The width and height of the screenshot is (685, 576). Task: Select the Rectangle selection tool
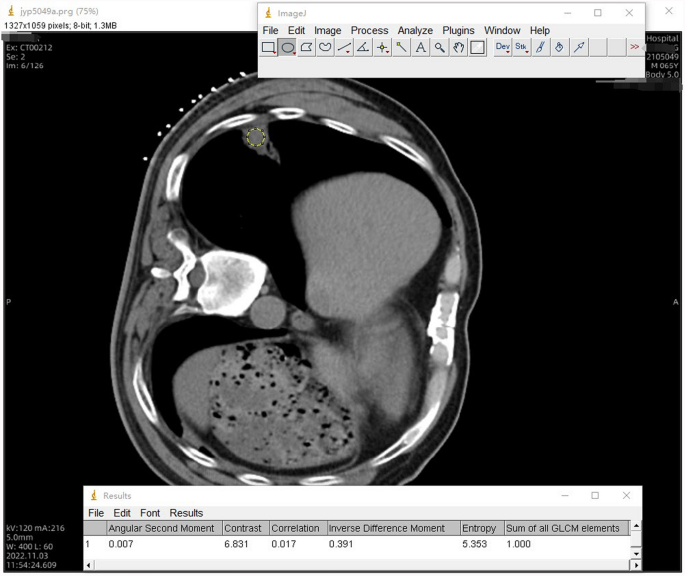[268, 47]
